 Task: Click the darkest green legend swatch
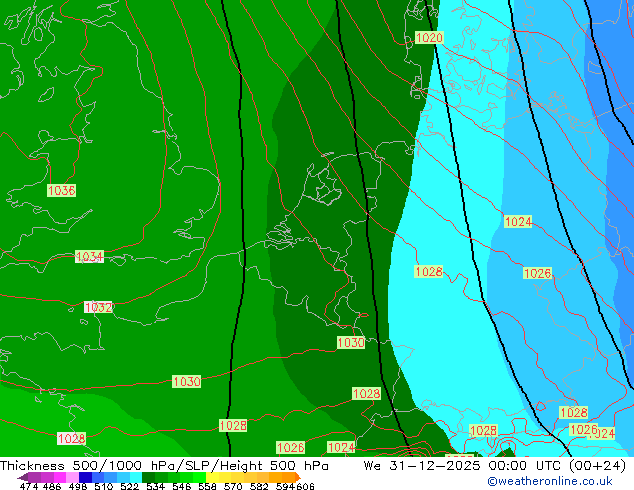148,477
